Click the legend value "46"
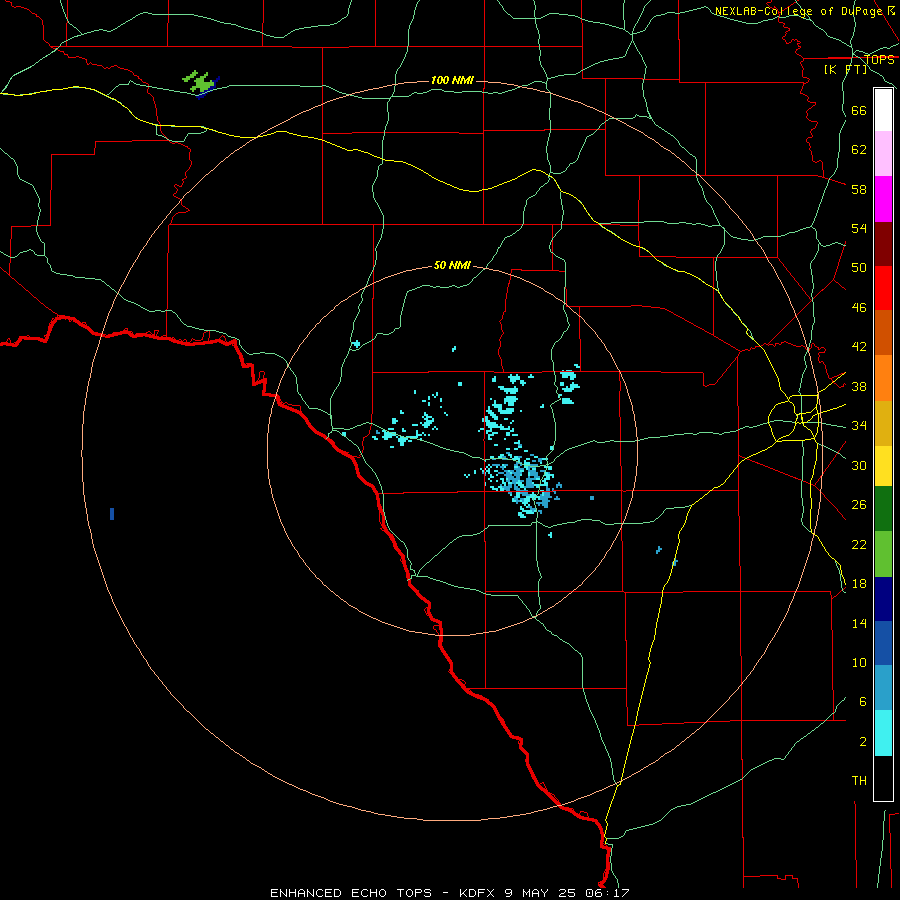Screen dimensions: 900x900 pyautogui.click(x=859, y=308)
